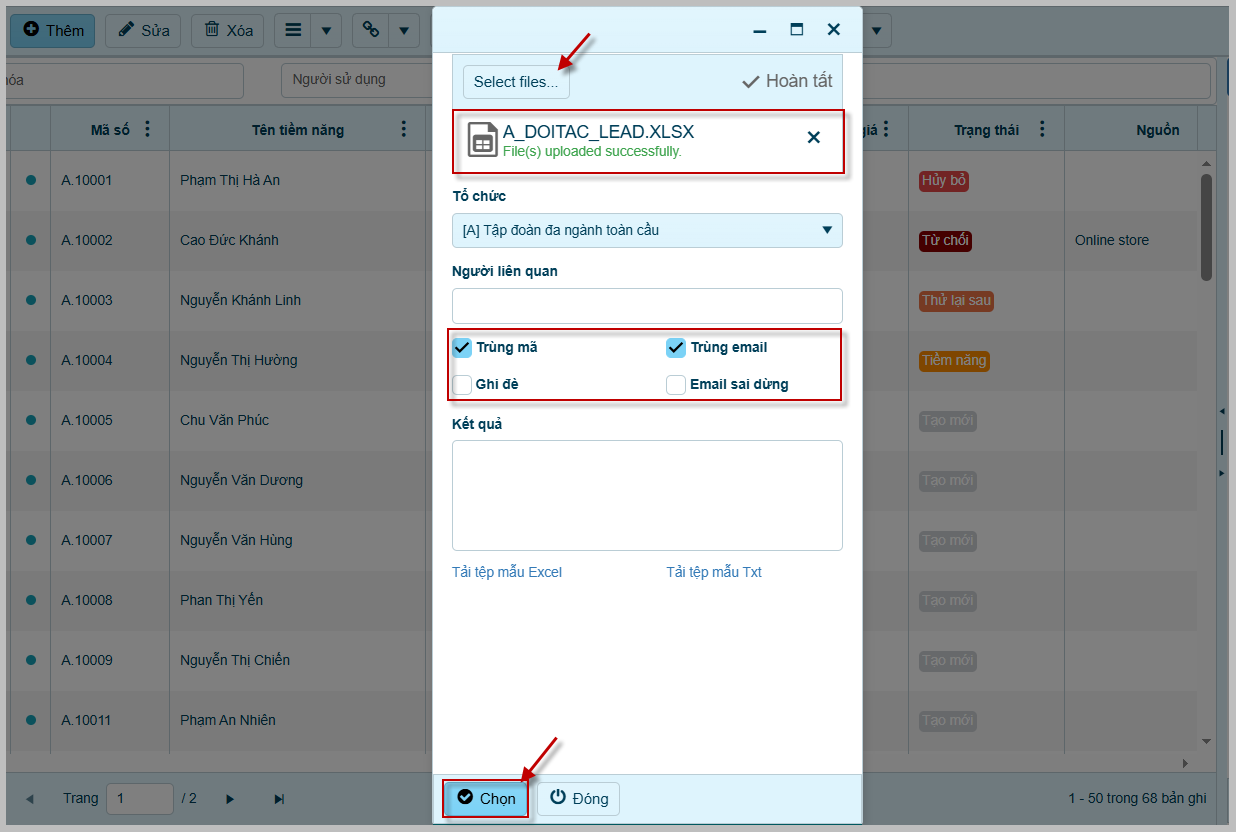Viewport: 1236px width, 832px height.
Task: Uncheck the Trùng mã checkbox
Action: tap(462, 347)
